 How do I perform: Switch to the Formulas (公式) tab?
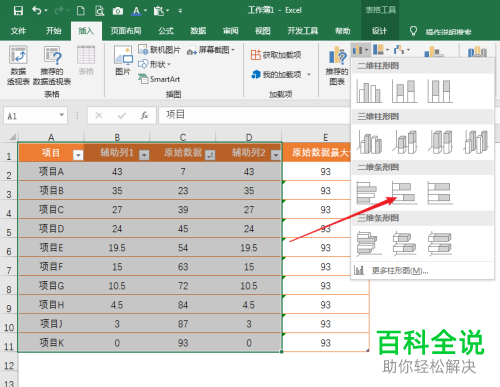click(166, 31)
